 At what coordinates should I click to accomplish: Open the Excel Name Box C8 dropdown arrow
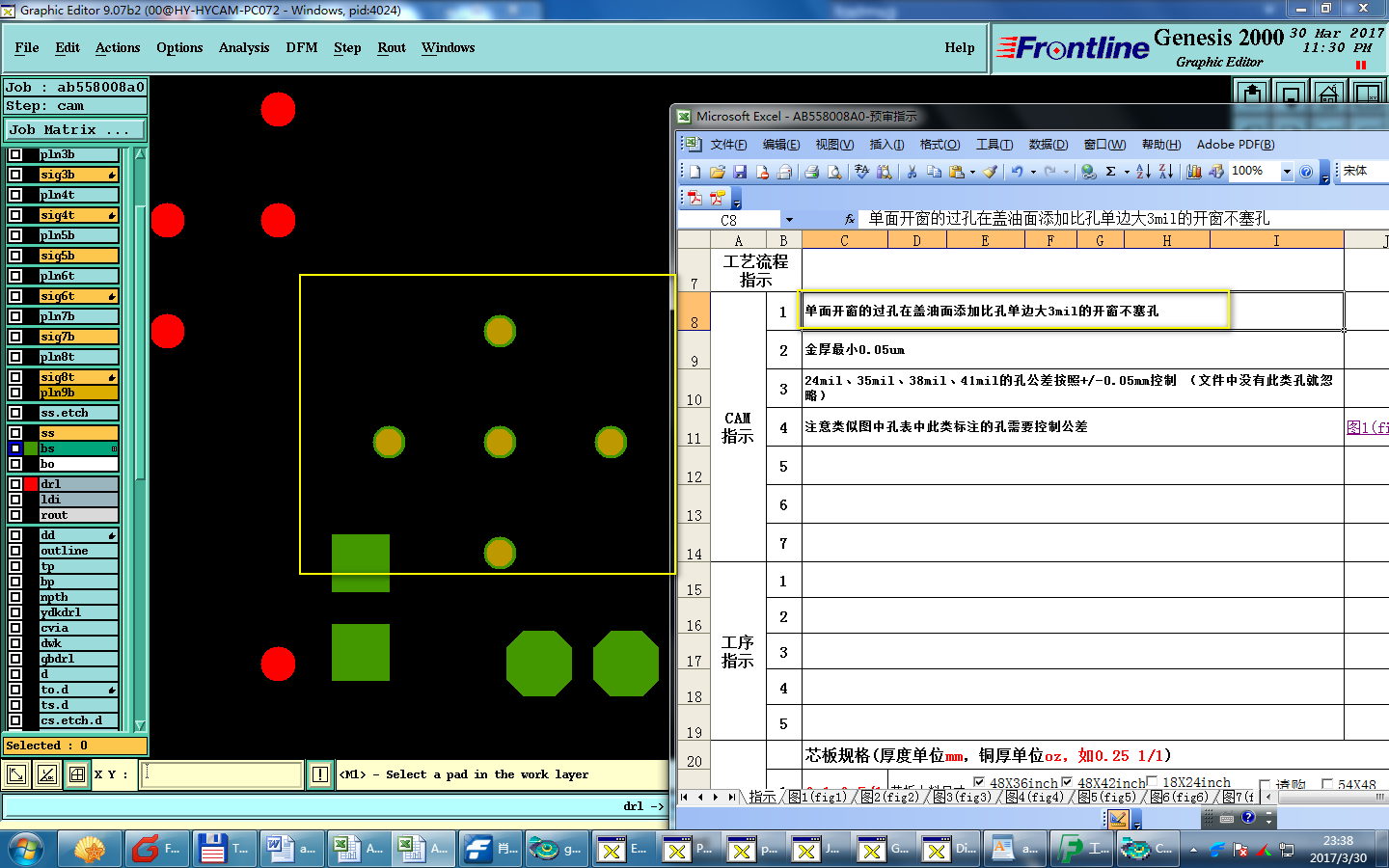[x=789, y=220]
